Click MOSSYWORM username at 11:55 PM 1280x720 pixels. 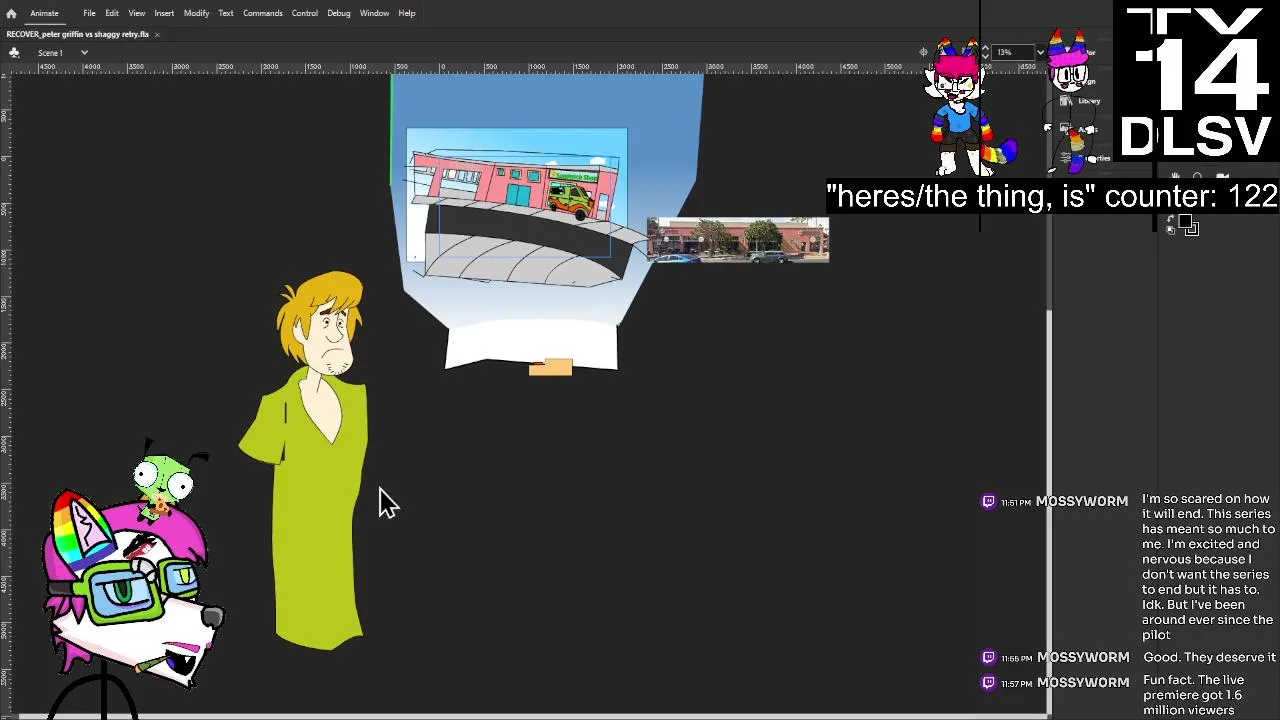click(1083, 658)
